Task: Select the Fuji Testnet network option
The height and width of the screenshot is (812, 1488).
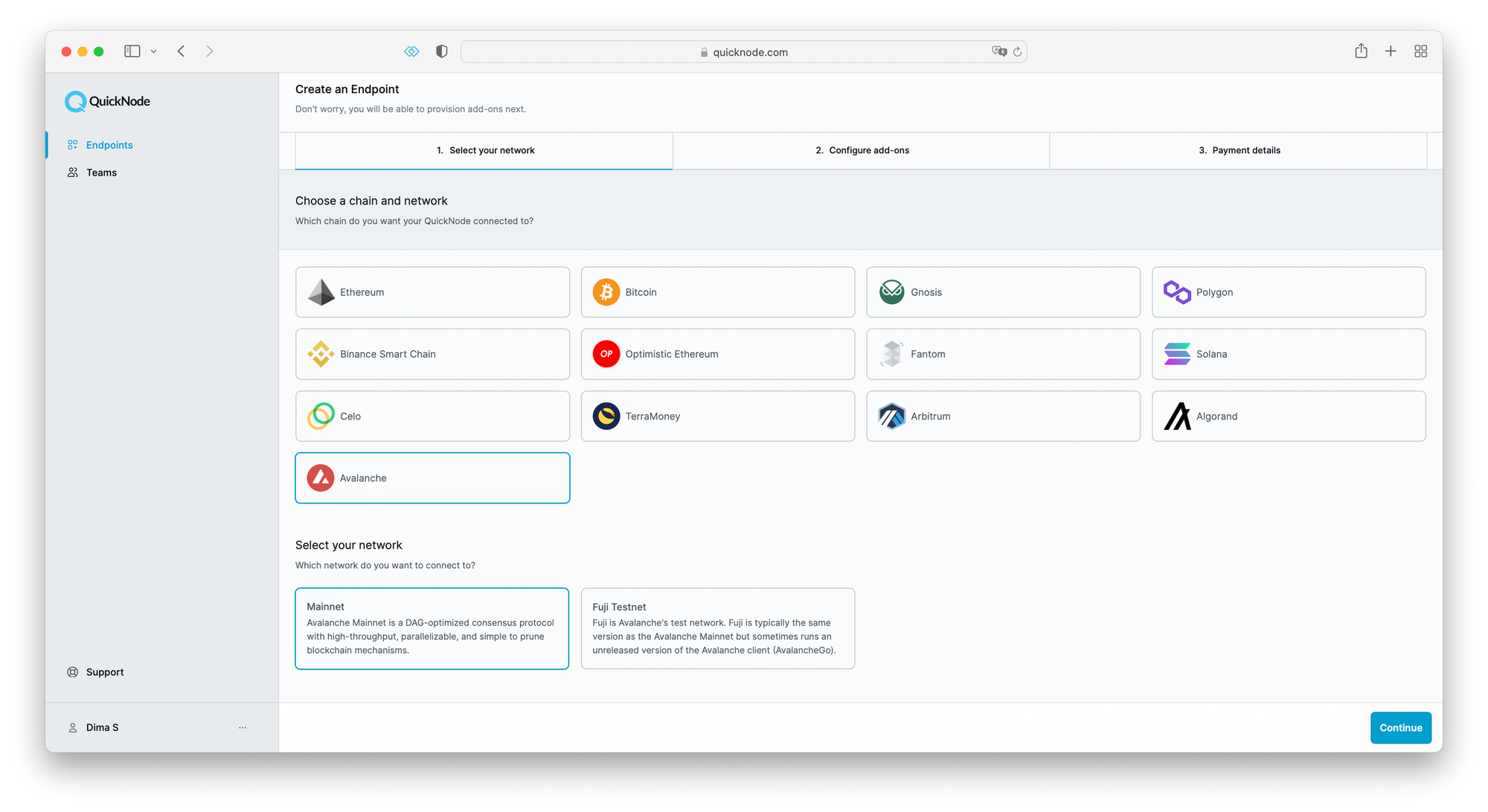Action: pyautogui.click(x=718, y=628)
